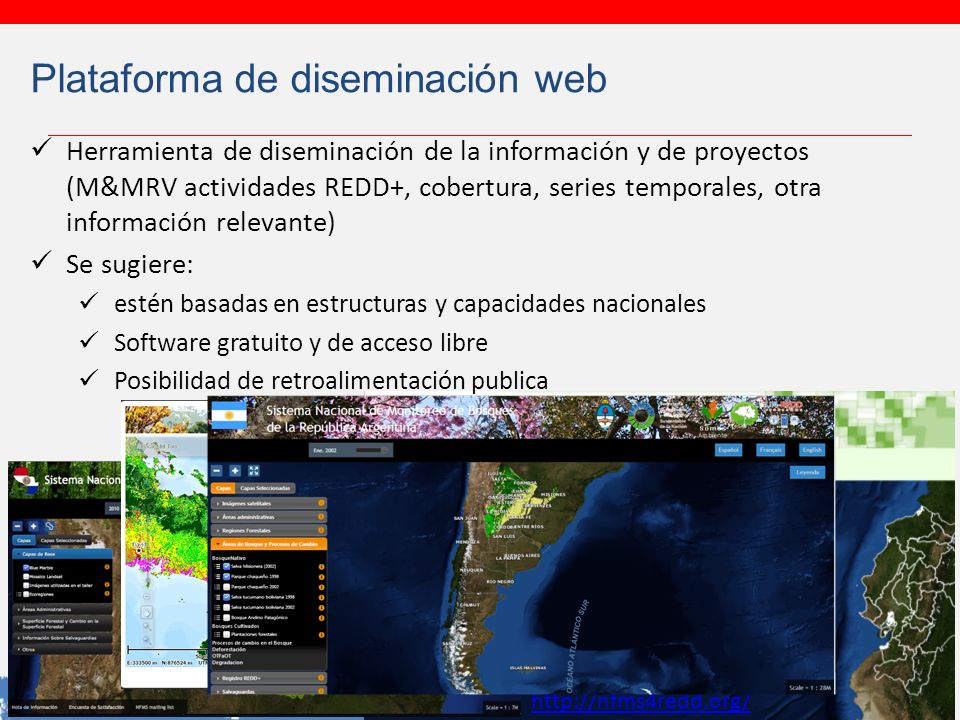Open the Nota de Información footer link
Screen dimensions: 960x720
[x=34, y=707]
